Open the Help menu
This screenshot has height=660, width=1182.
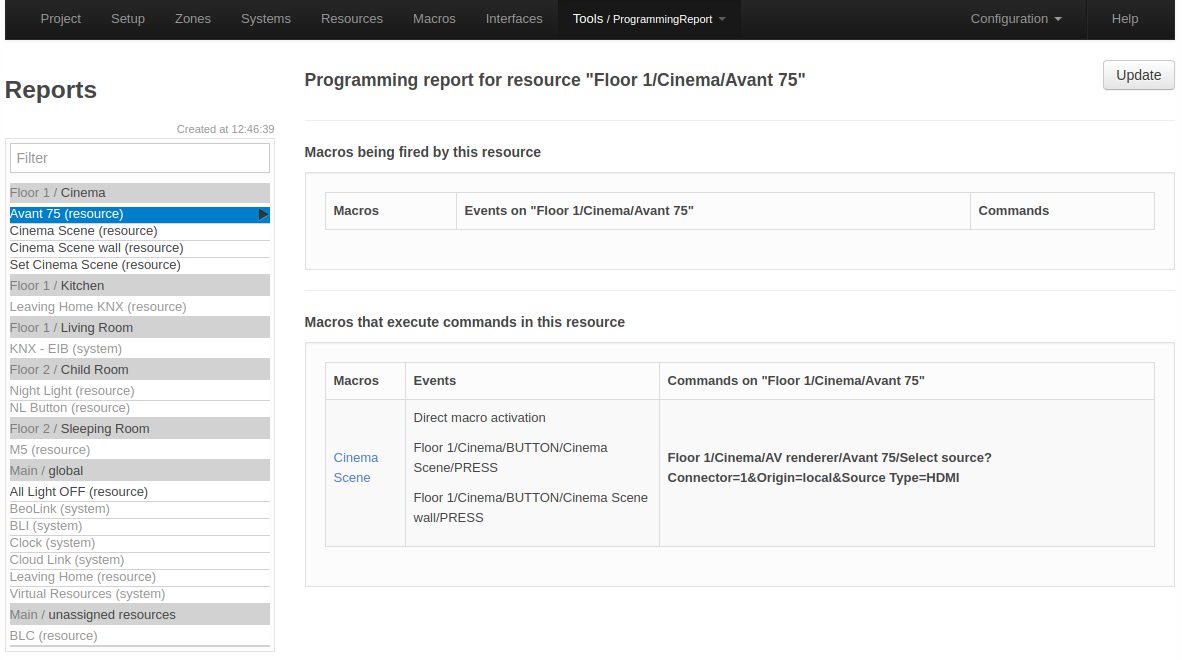pos(1125,19)
